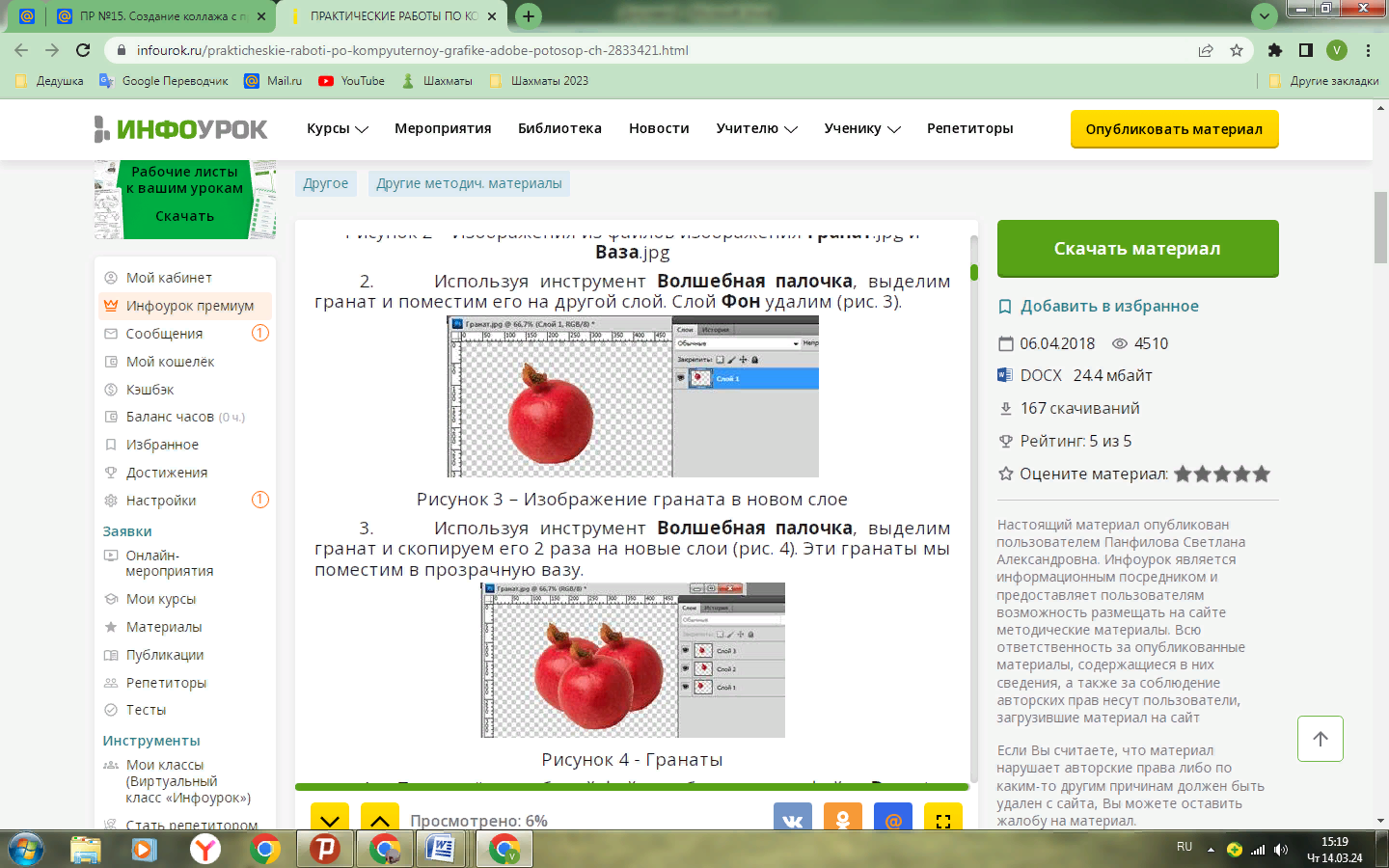This screenshot has width=1389, height=868.
Task: Click Другие методич. материалы tag
Action: pos(469,183)
